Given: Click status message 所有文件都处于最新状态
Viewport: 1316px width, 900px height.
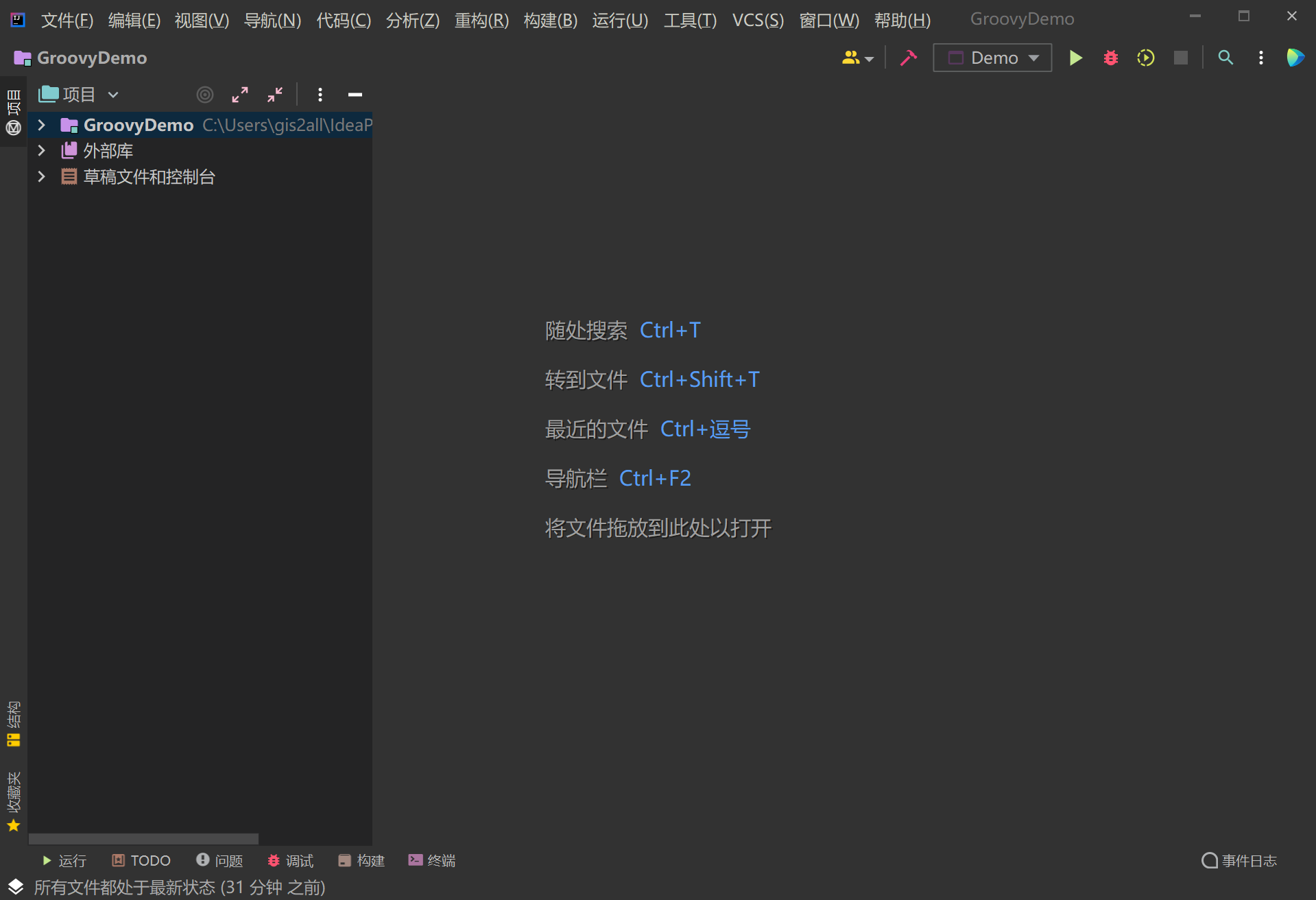Looking at the screenshot, I should pos(180,887).
